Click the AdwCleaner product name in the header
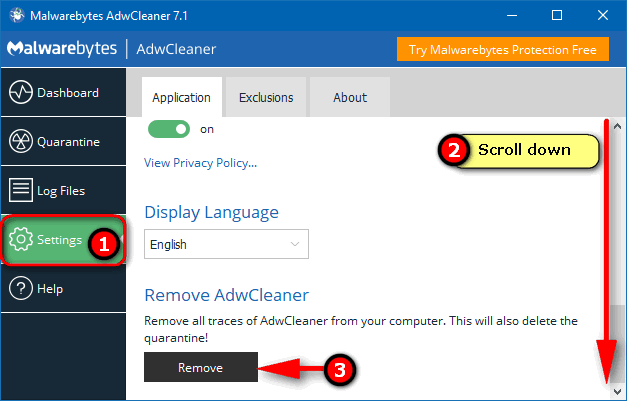 pos(176,49)
